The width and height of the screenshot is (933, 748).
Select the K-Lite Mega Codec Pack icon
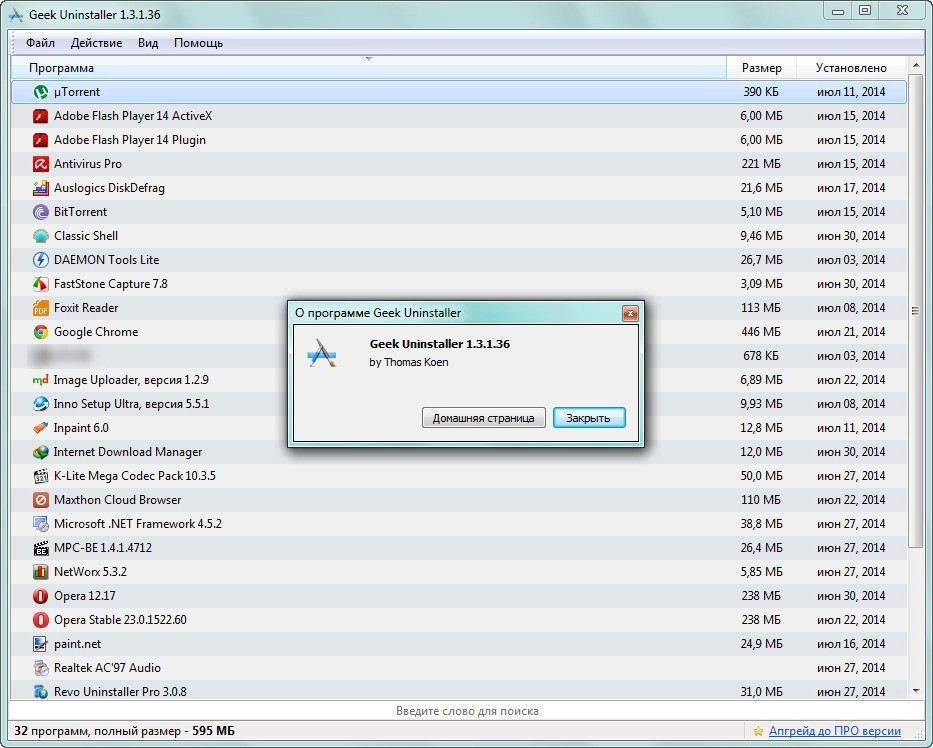(40, 476)
